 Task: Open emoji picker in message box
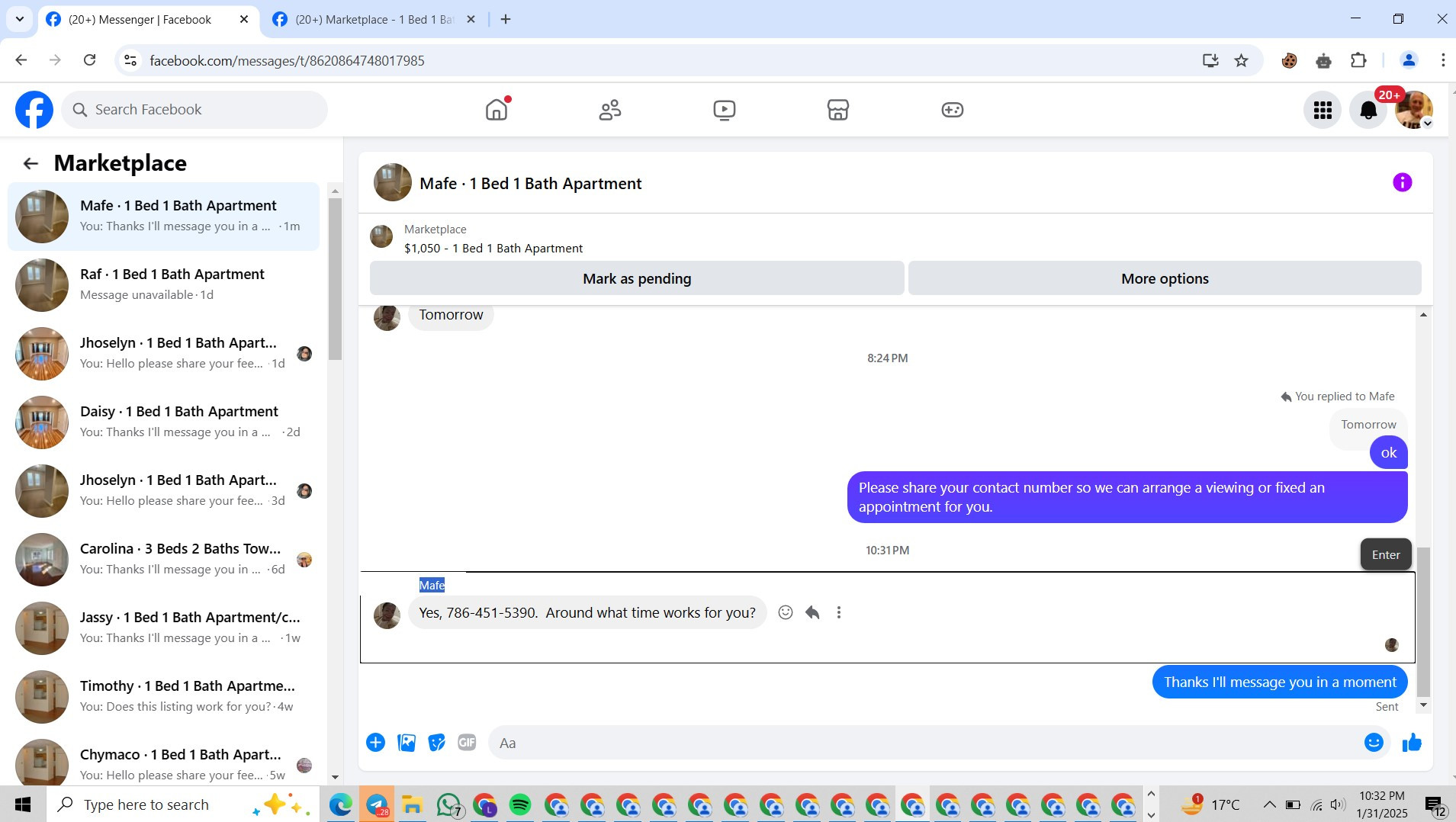[1374, 743]
